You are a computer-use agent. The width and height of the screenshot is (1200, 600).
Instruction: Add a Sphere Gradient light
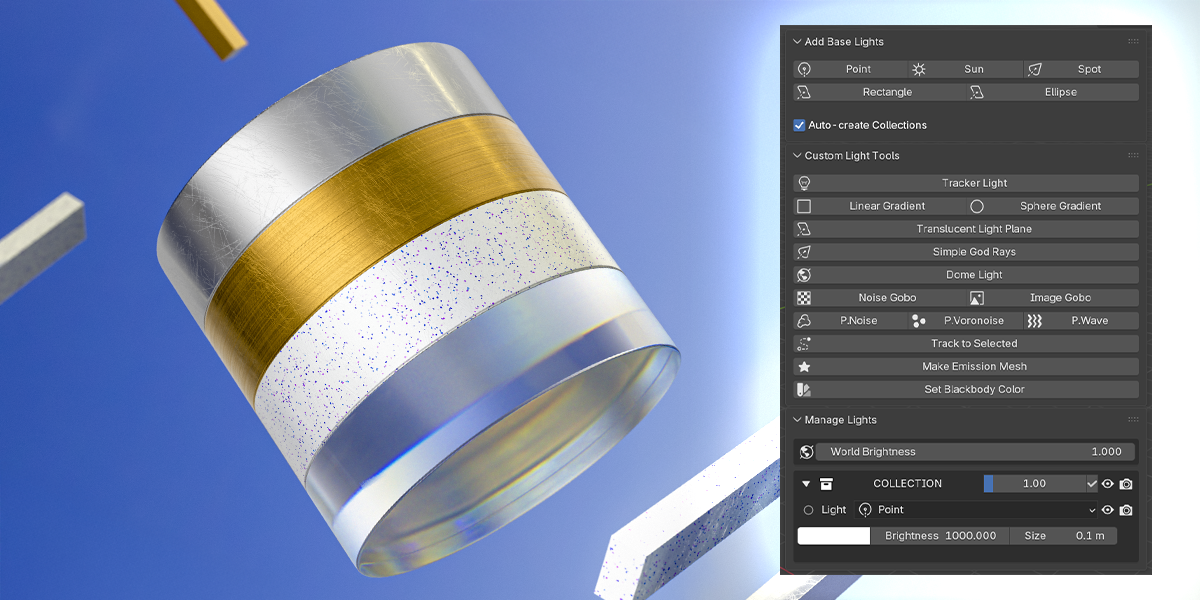[1053, 206]
